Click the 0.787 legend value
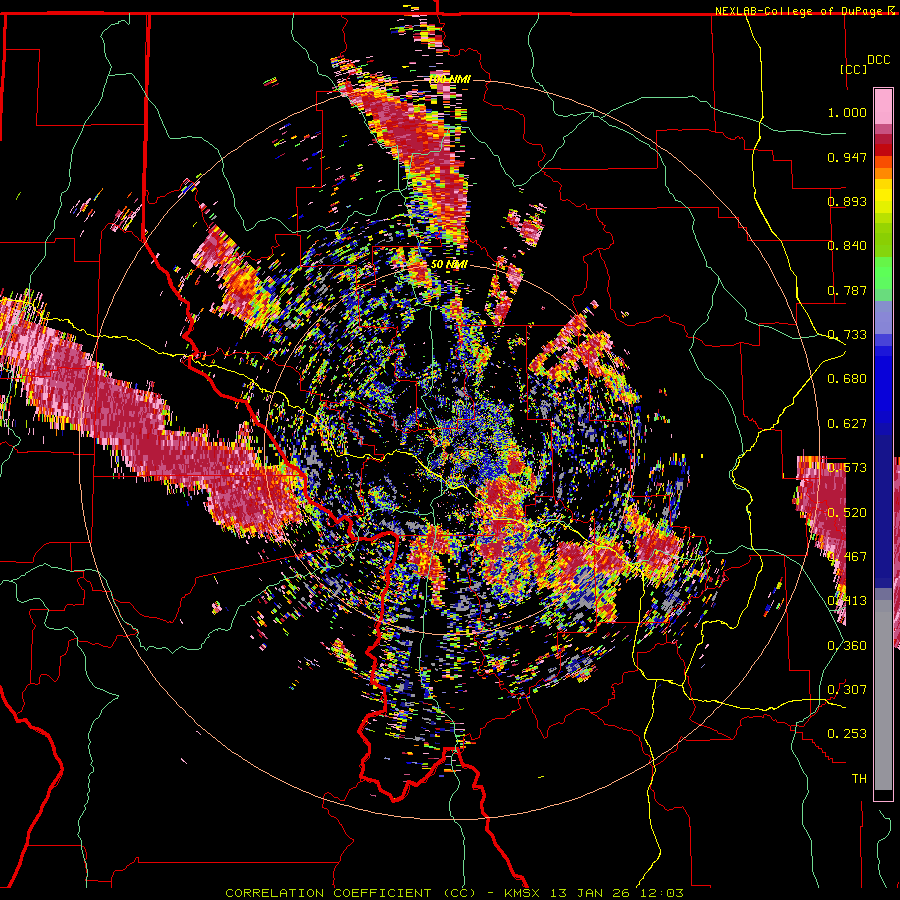 point(847,290)
